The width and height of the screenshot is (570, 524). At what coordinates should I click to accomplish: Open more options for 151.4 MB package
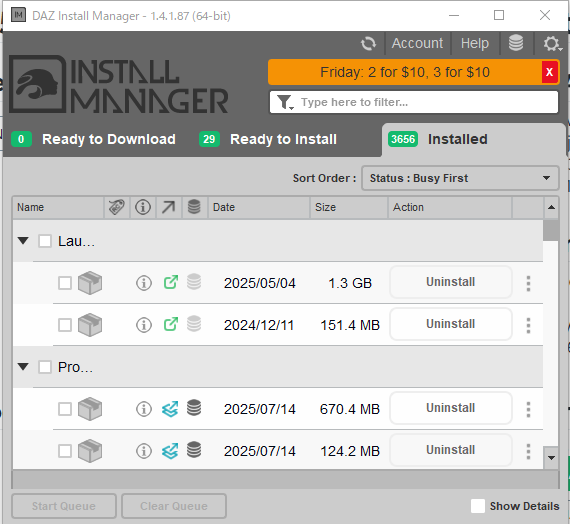tap(528, 325)
